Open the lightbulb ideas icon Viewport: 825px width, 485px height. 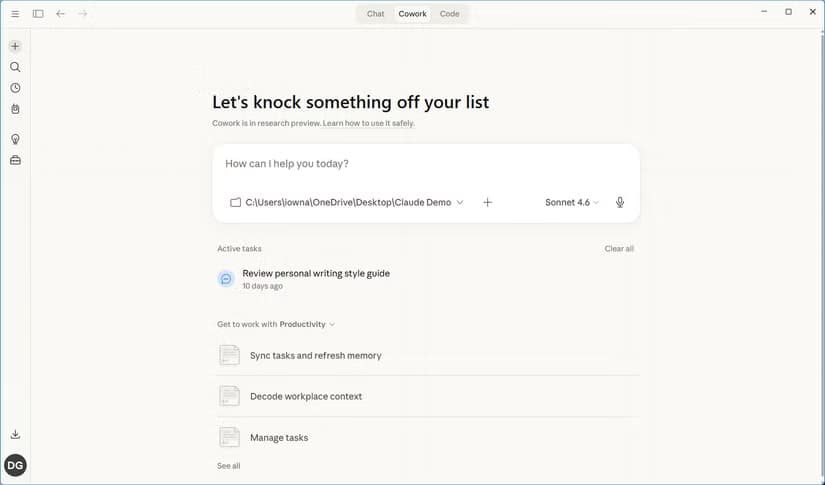pyautogui.click(x=15, y=139)
